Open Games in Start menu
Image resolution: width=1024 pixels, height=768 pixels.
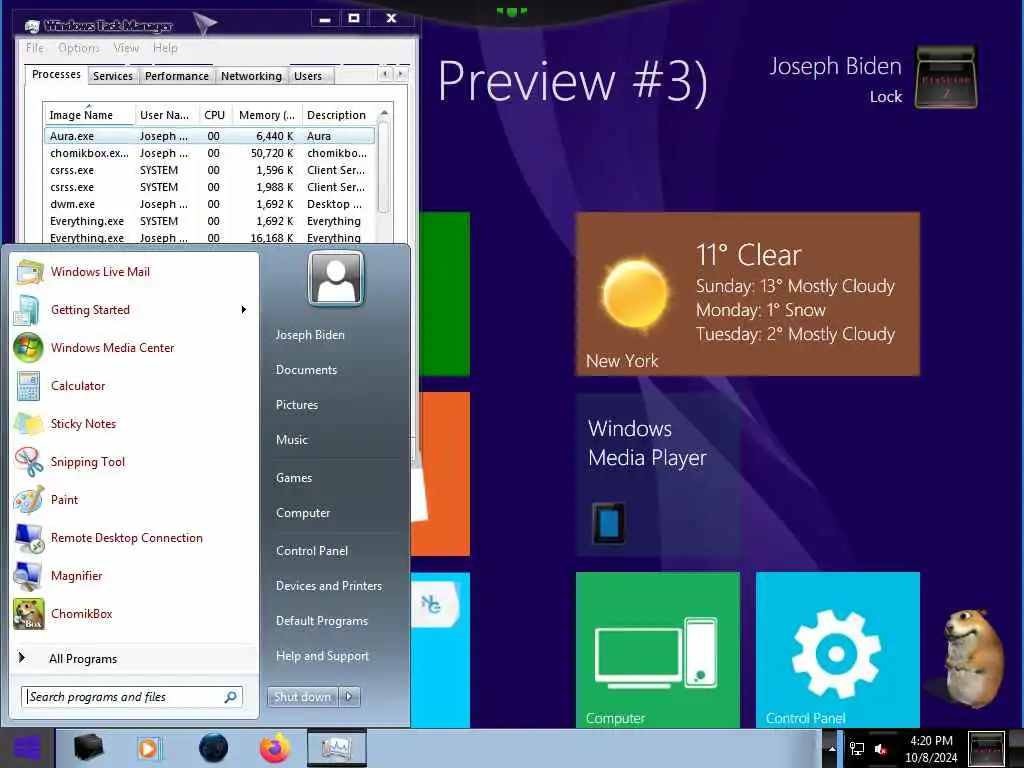click(294, 478)
